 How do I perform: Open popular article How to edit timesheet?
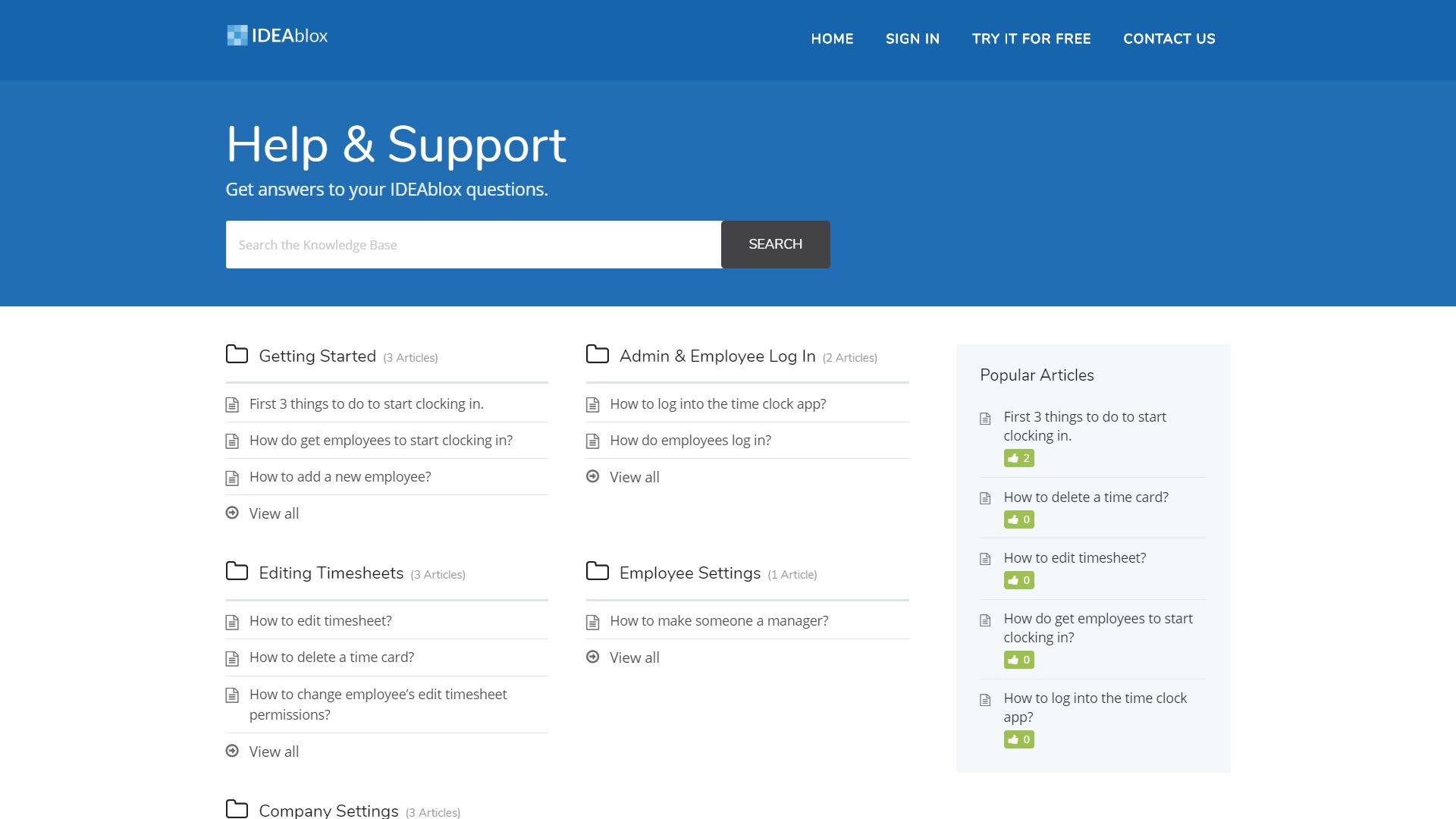(x=1074, y=558)
